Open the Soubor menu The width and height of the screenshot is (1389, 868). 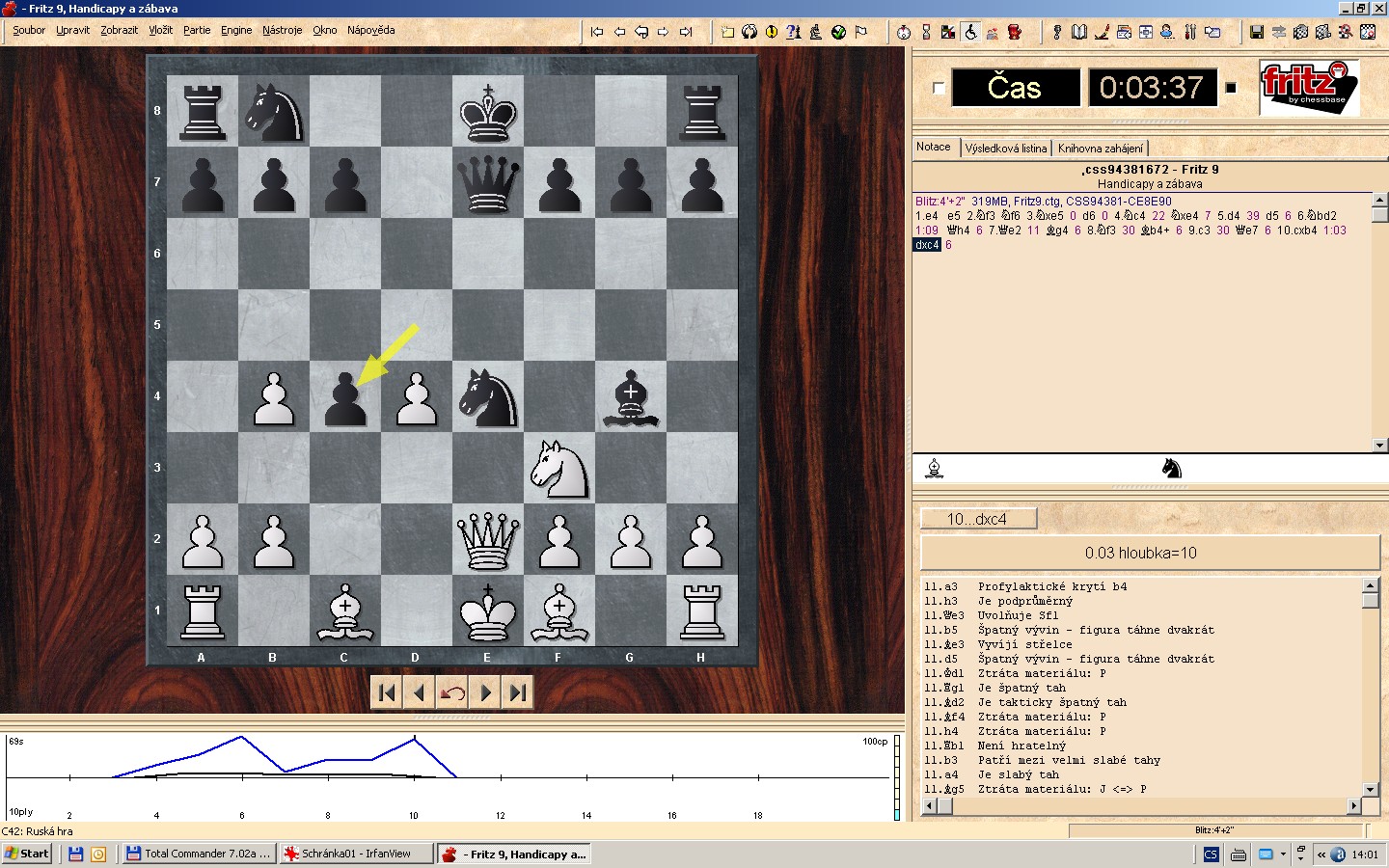pyautogui.click(x=29, y=31)
